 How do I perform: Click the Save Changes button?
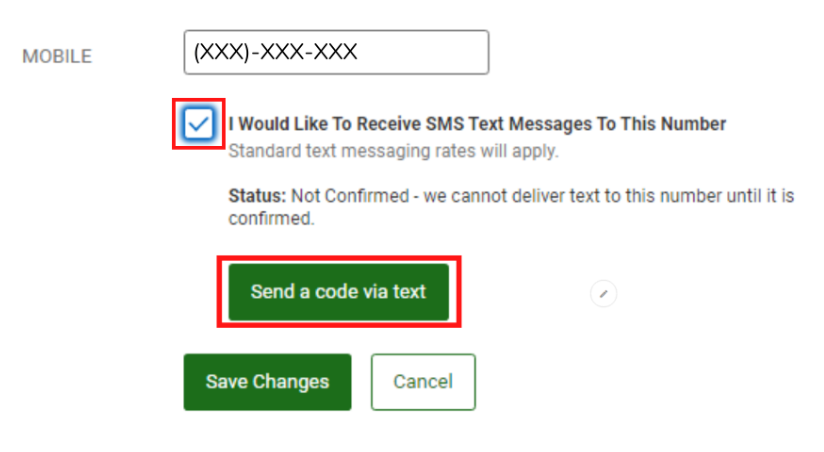[x=267, y=382]
